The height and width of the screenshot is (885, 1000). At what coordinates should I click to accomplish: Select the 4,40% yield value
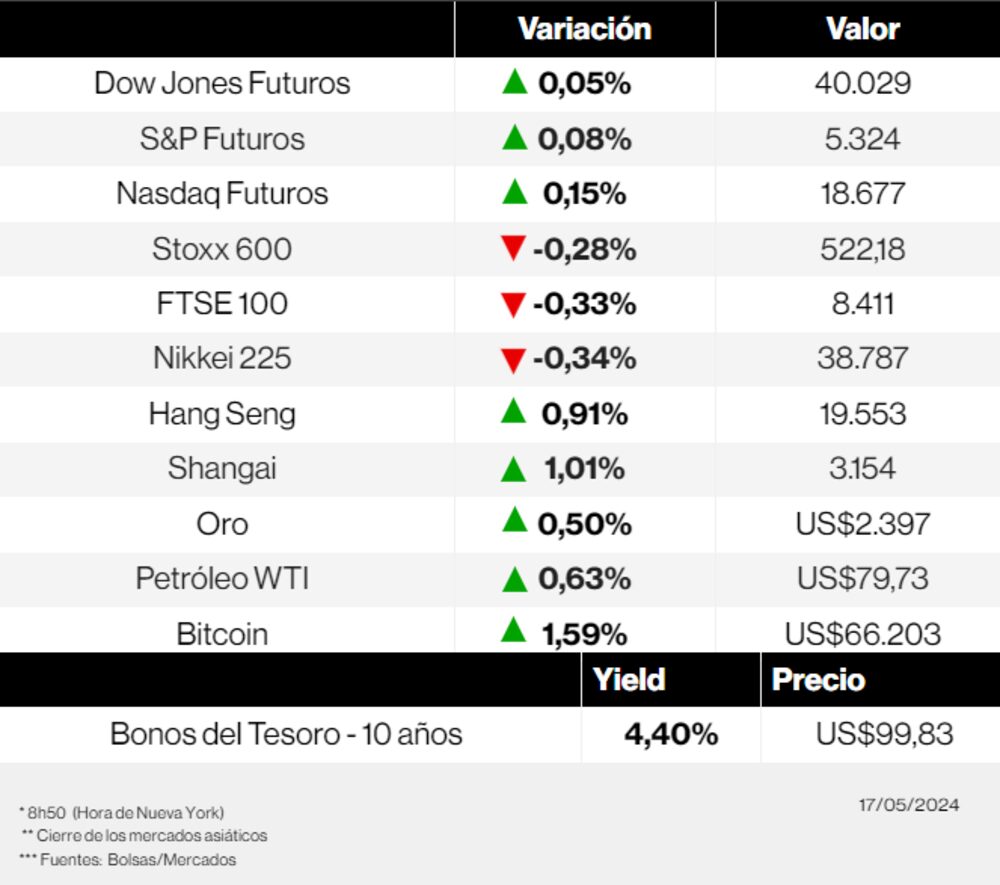coord(671,734)
